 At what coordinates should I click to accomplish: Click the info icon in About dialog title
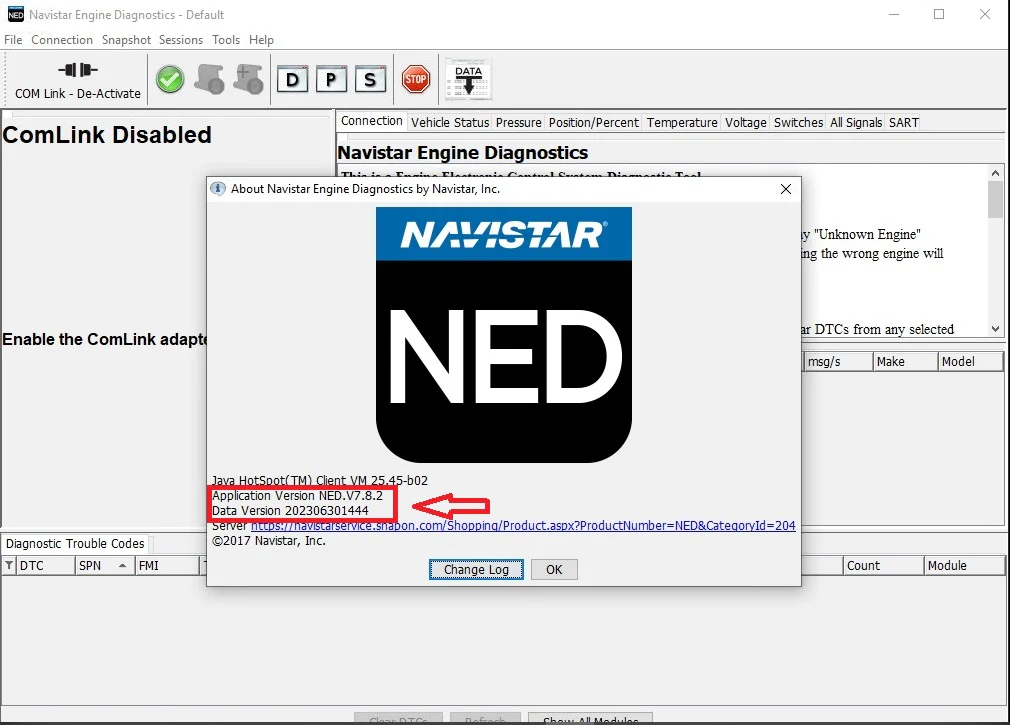click(218, 189)
